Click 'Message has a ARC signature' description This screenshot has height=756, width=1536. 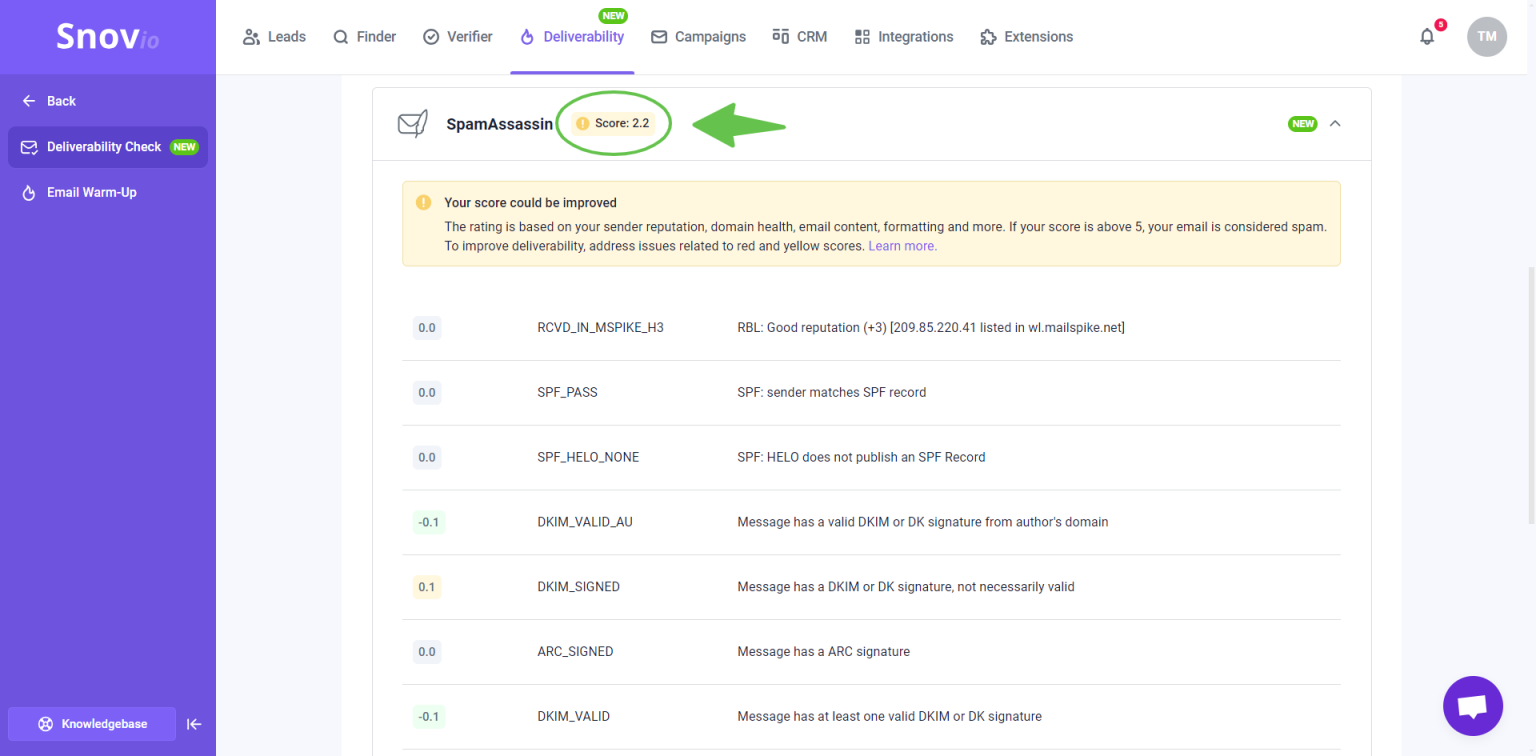[x=824, y=652]
